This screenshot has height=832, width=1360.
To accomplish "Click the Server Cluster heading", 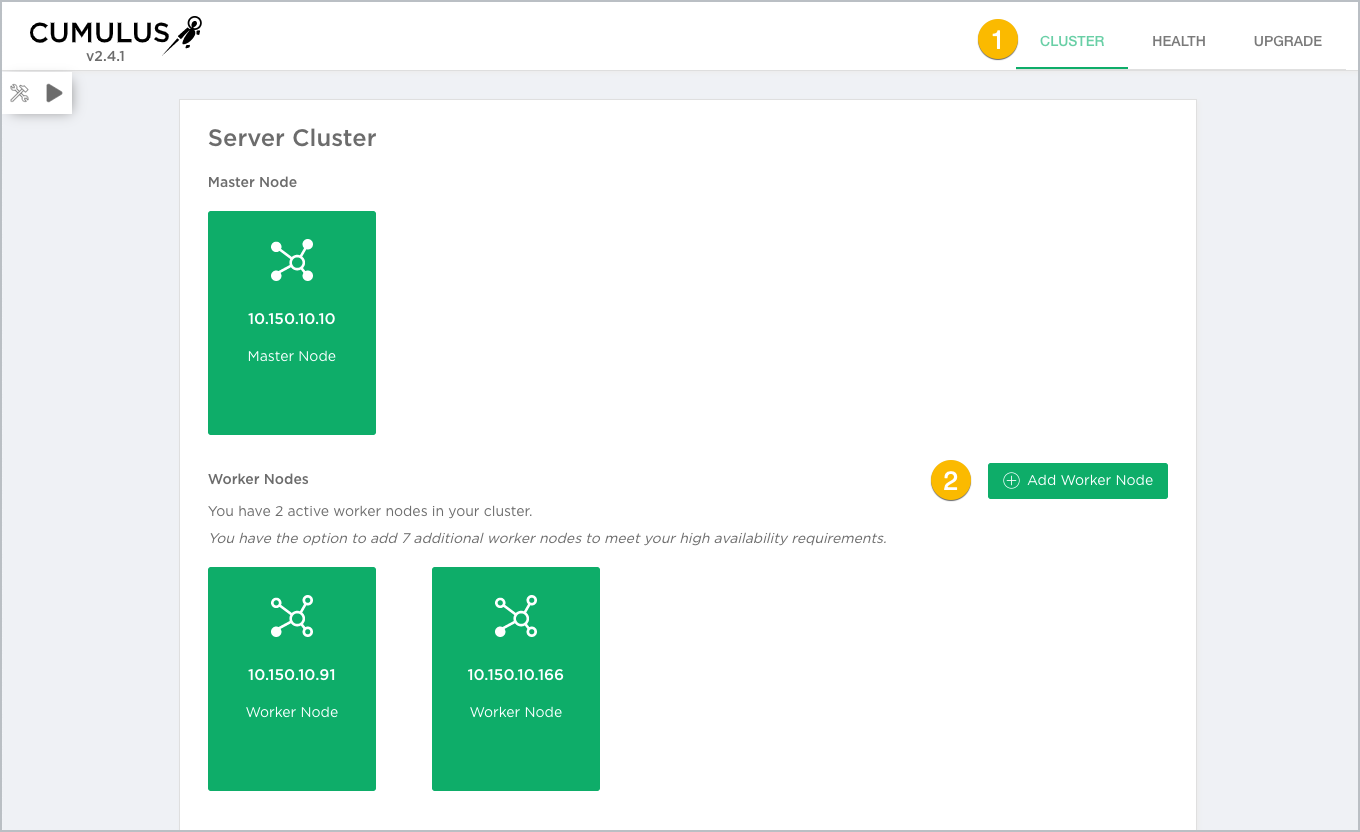I will pyautogui.click(x=291, y=138).
